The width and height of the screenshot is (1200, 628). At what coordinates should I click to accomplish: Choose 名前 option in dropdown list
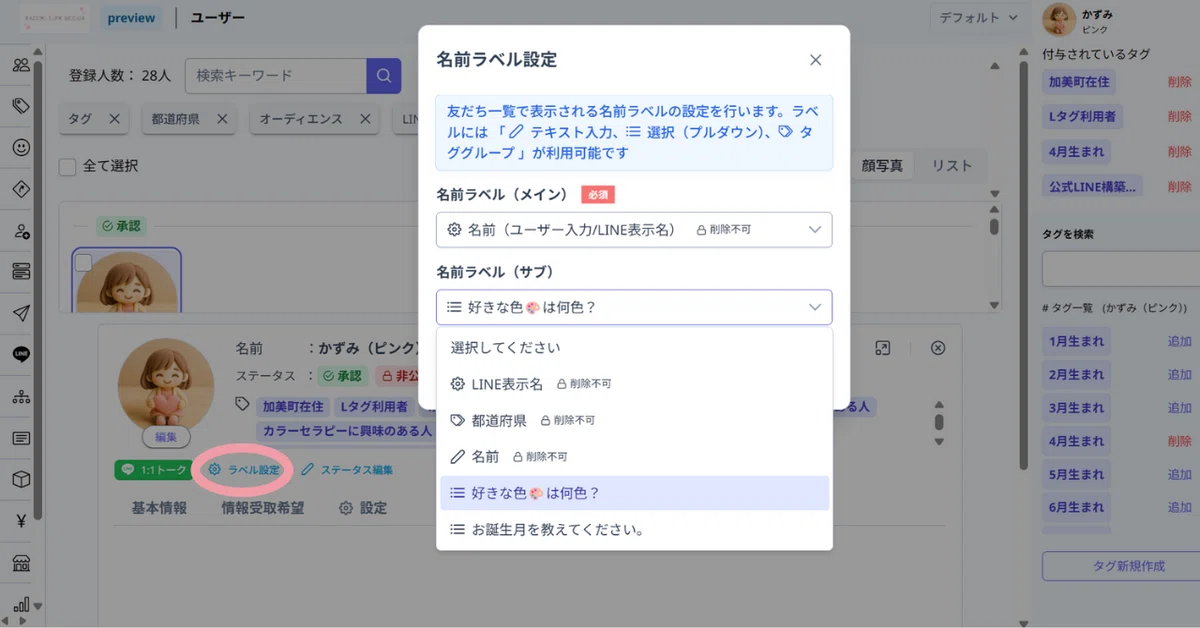[634, 456]
